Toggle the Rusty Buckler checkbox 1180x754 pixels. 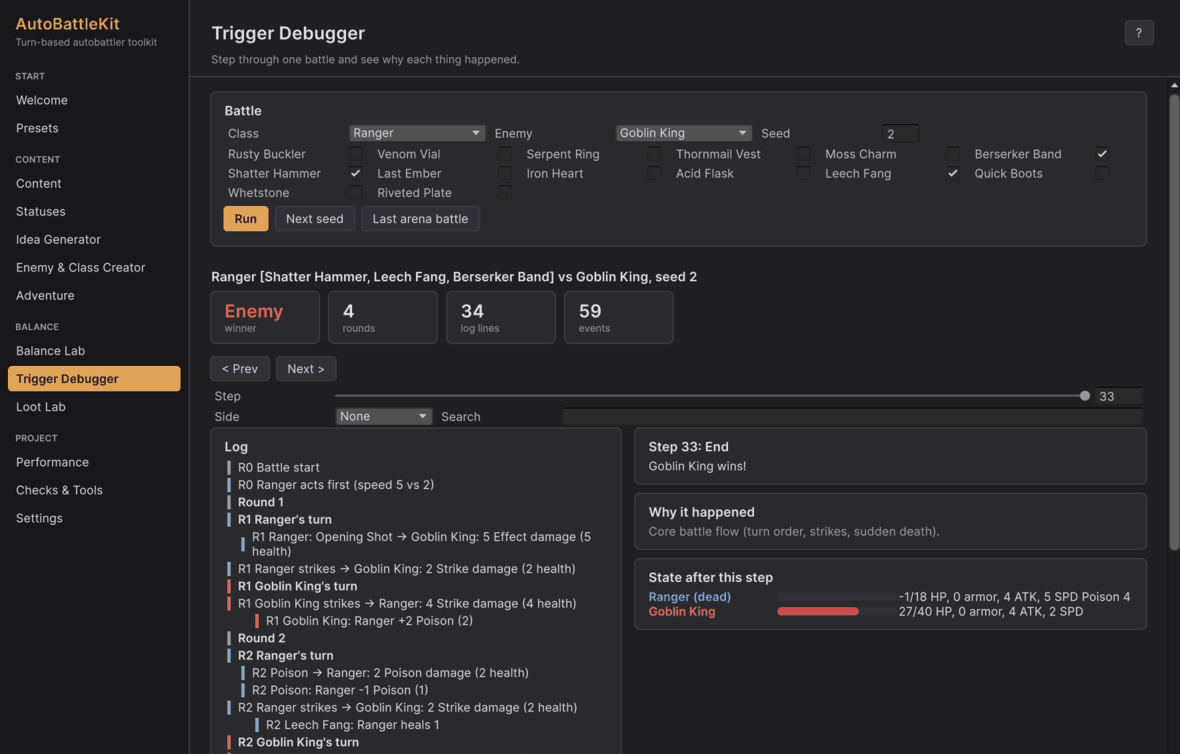[x=355, y=154]
